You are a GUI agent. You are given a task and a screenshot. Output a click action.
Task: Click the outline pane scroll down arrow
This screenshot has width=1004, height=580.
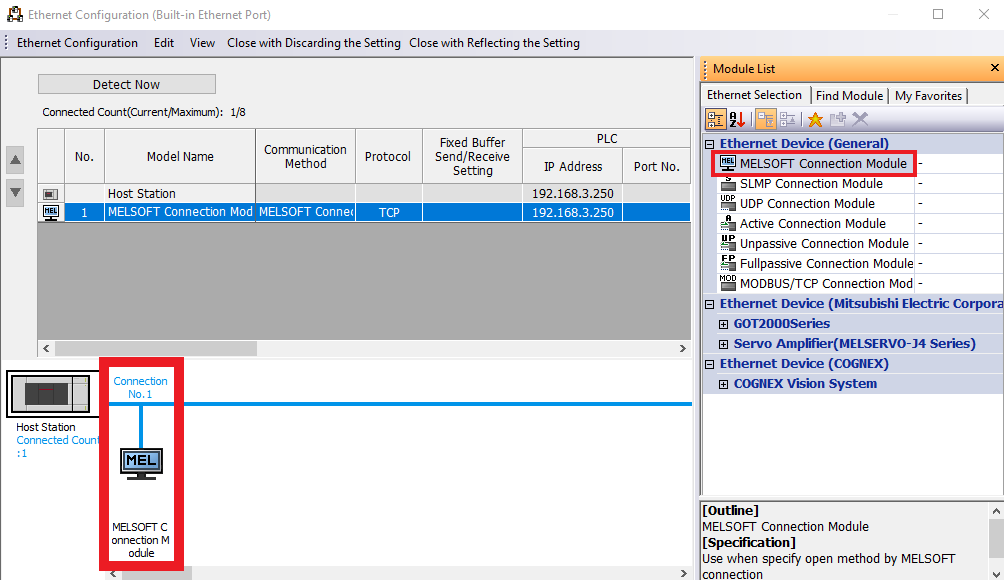click(x=996, y=574)
